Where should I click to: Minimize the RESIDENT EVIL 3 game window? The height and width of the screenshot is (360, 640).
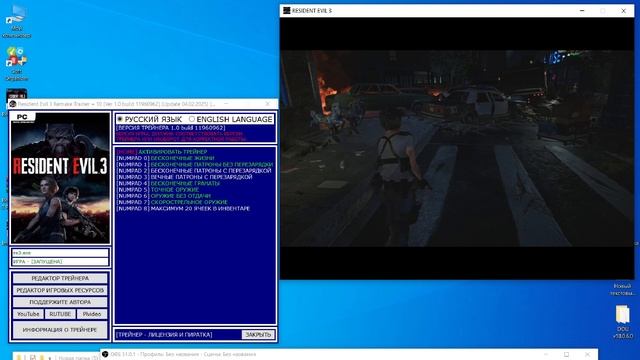tap(582, 11)
